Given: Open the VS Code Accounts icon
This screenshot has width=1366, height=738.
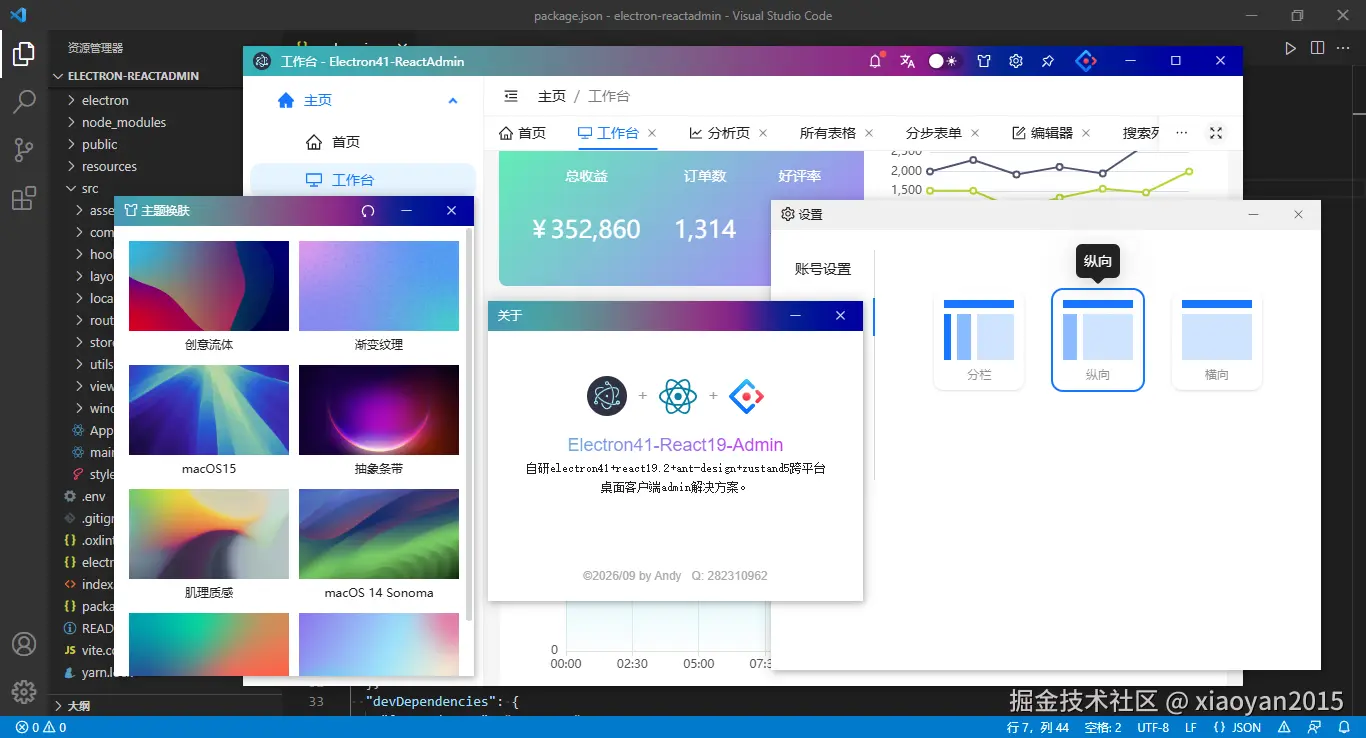Looking at the screenshot, I should point(24,644).
